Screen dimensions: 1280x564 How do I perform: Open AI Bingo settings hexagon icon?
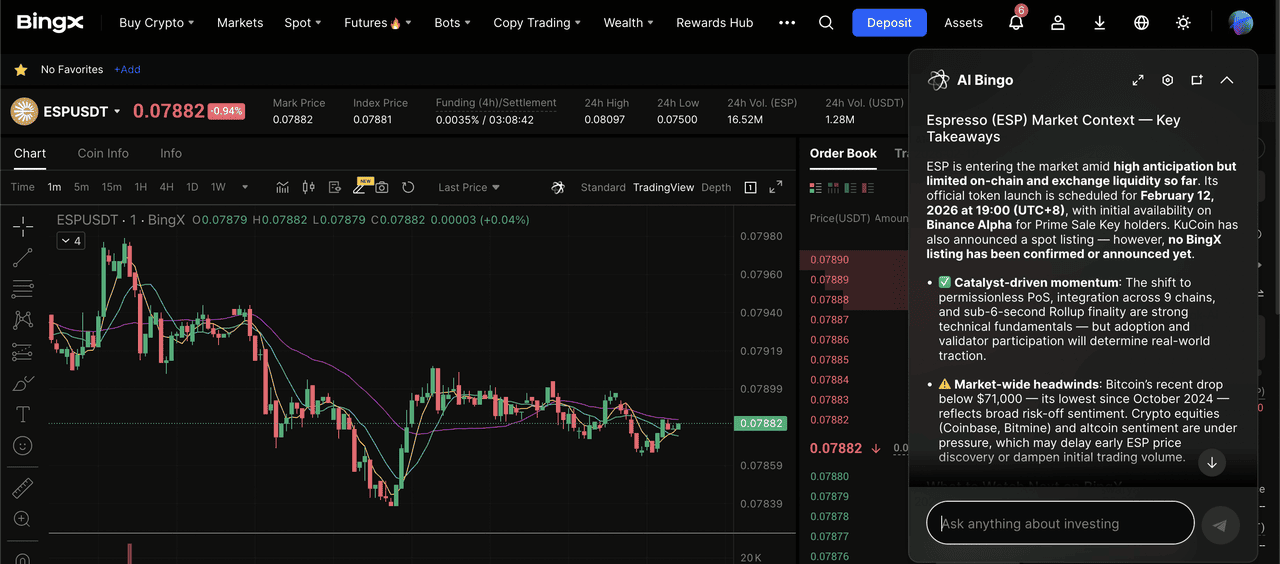click(x=1167, y=80)
